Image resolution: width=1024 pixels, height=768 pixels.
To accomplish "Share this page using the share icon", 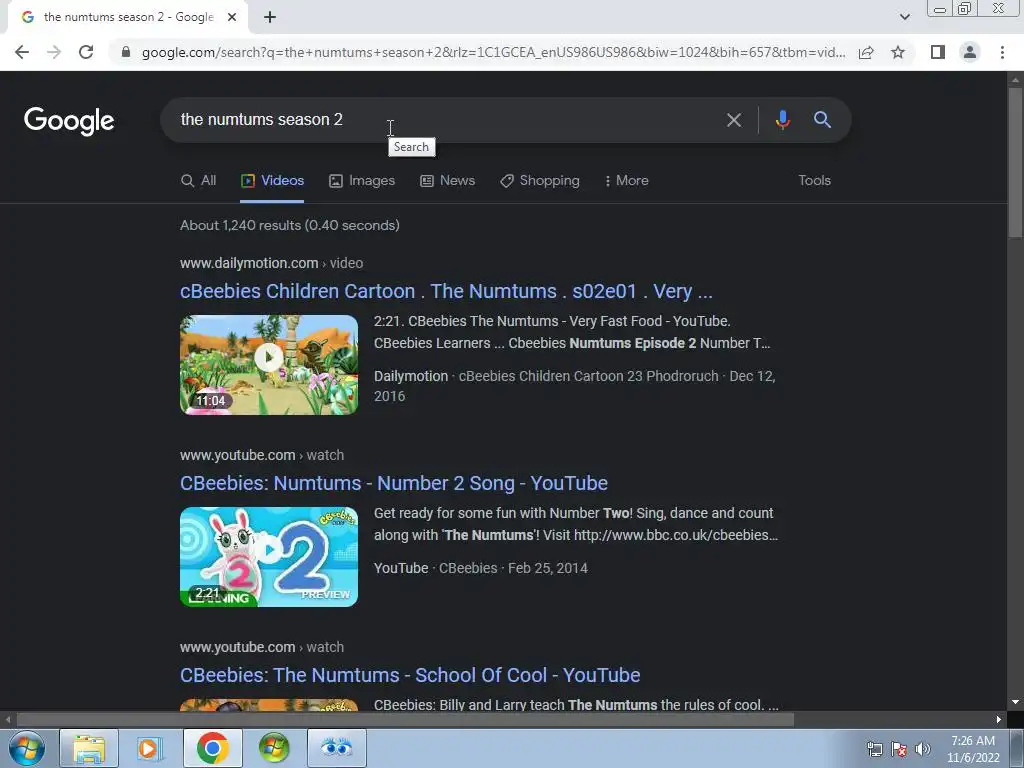I will (x=866, y=52).
